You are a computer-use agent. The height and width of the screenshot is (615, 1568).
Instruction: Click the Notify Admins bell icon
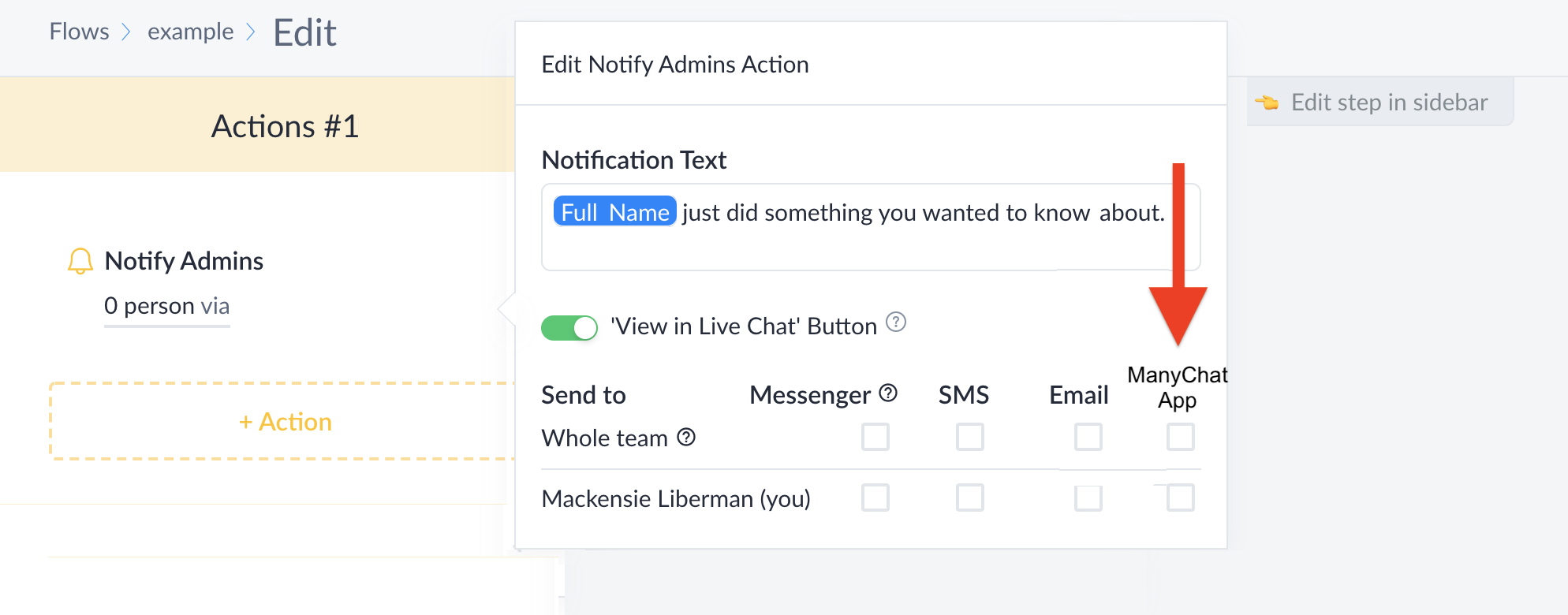pyautogui.click(x=80, y=261)
